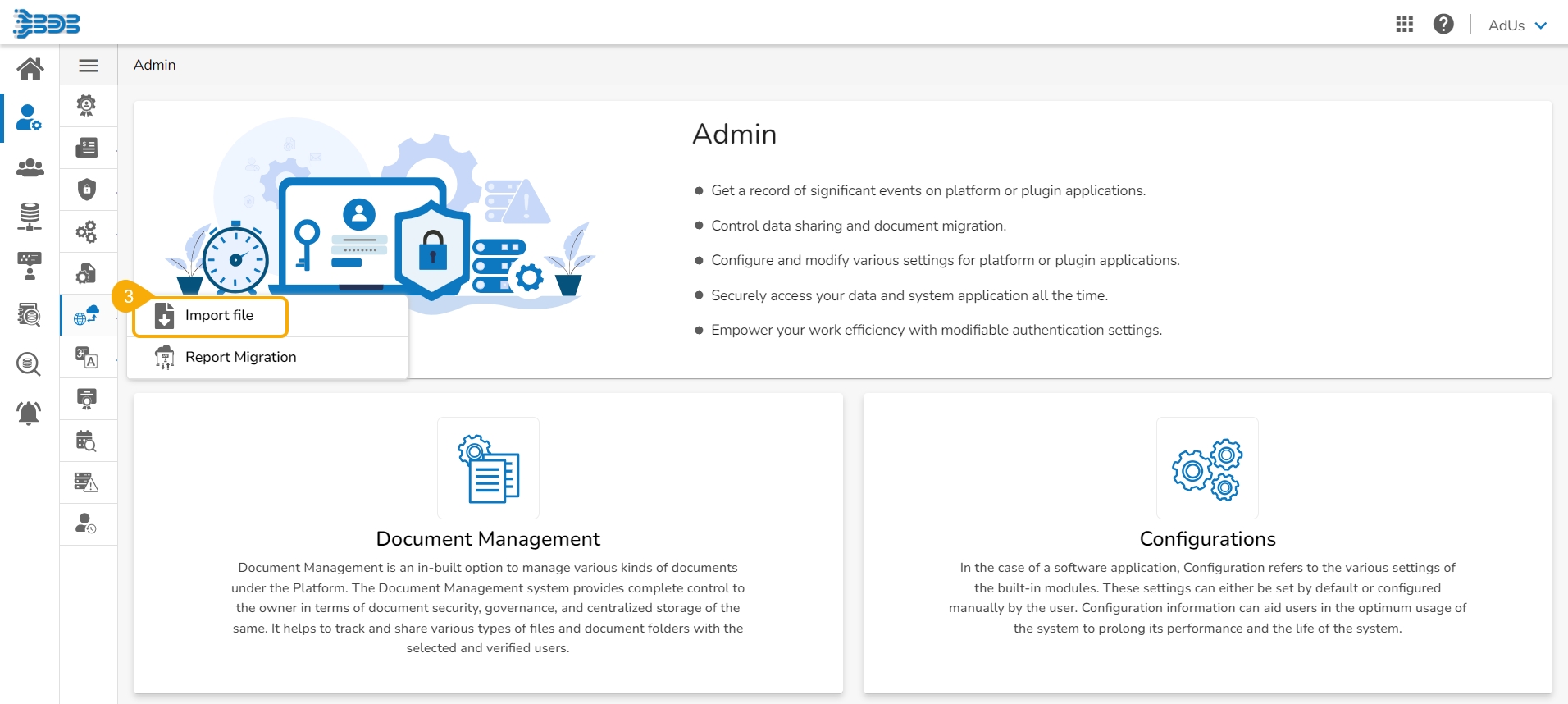Click the BDB logo
The height and width of the screenshot is (704, 1568).
pyautogui.click(x=47, y=24)
